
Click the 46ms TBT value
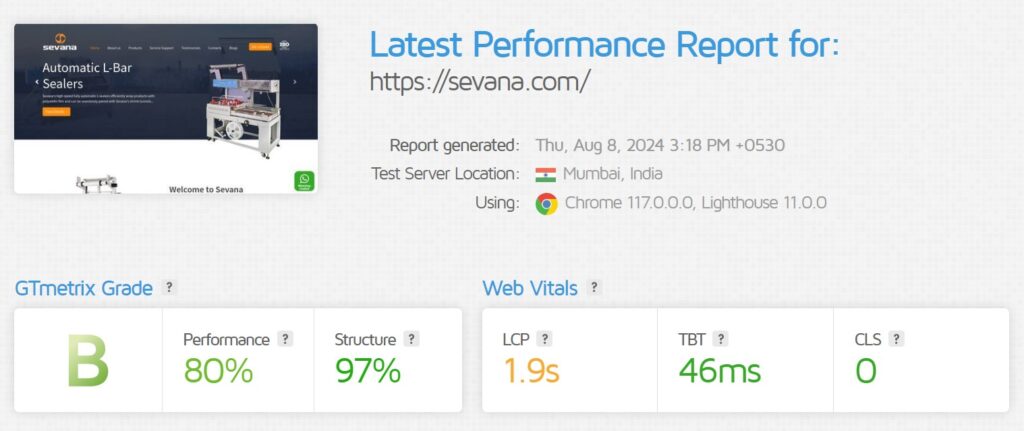[719, 370]
